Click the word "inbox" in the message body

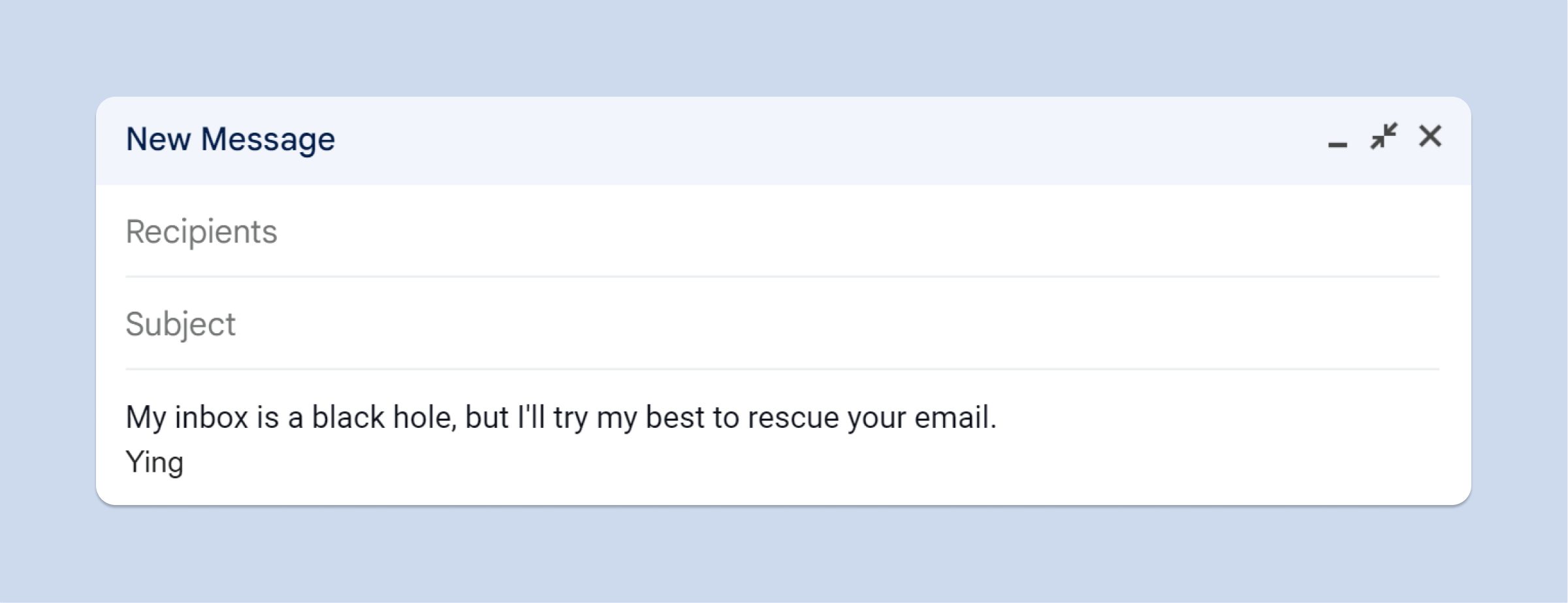coord(212,417)
